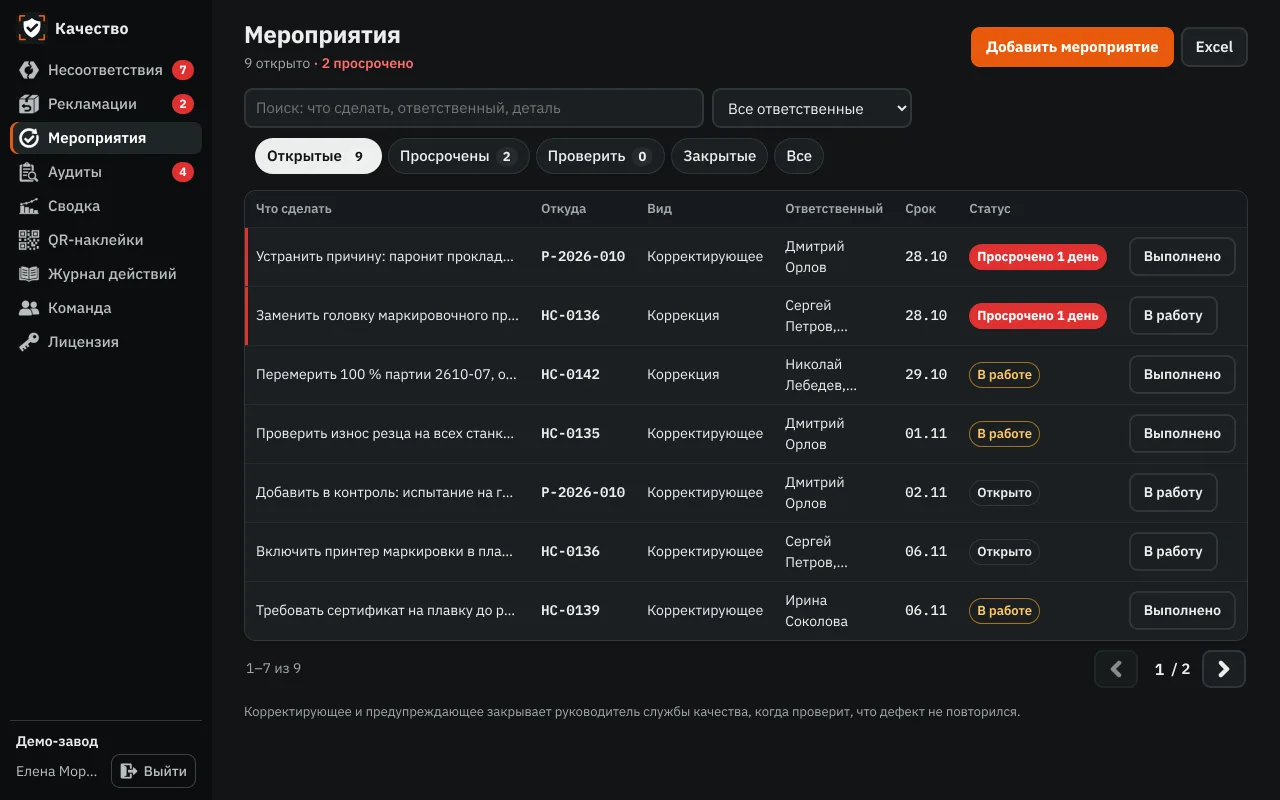Switch to the Закрытые tab
Image resolution: width=1280 pixels, height=800 pixels.
pyautogui.click(x=720, y=156)
